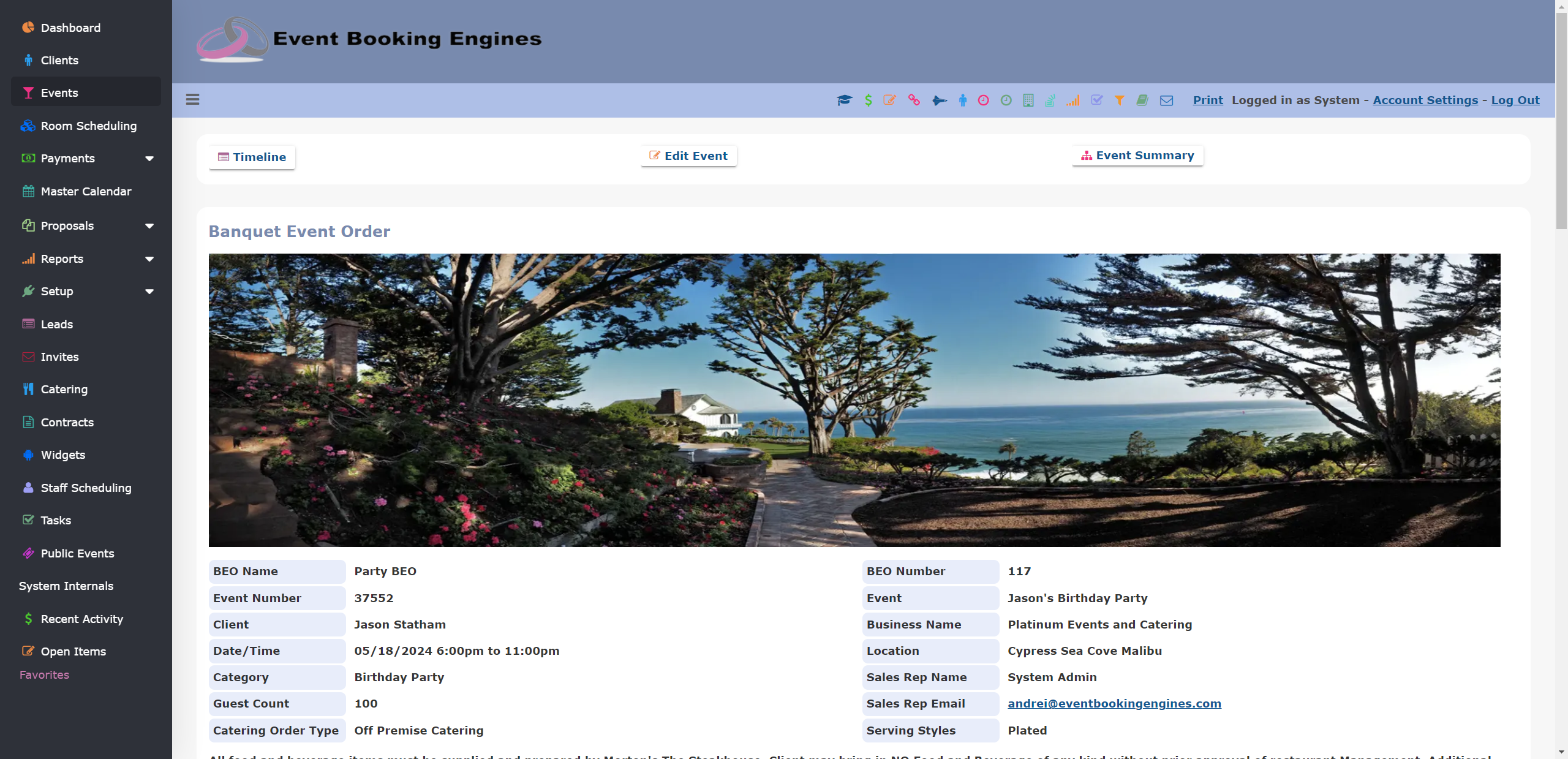This screenshot has width=1568, height=759.
Task: Click the orange funnel filter toolbar icon
Action: (x=1119, y=100)
